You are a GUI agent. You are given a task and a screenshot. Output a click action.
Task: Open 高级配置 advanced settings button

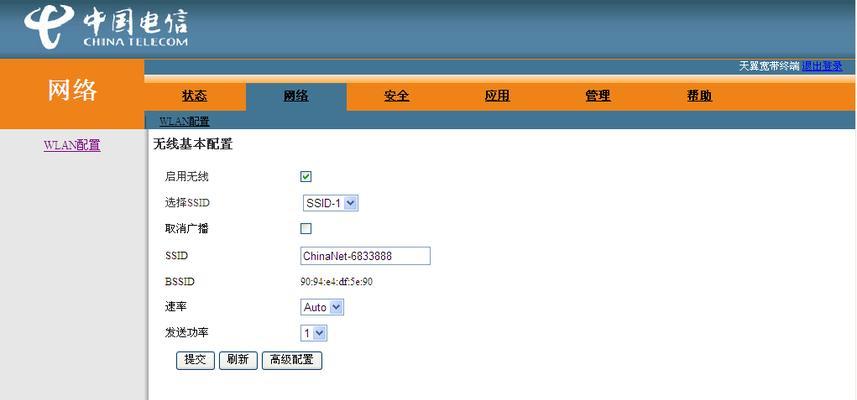click(x=292, y=360)
